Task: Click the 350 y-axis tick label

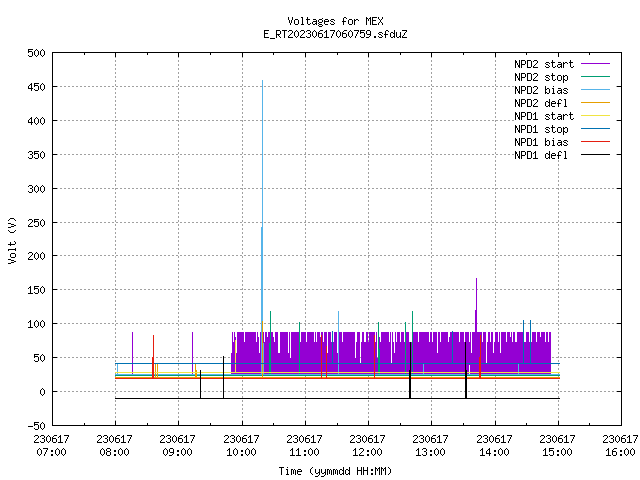Action: click(36, 155)
